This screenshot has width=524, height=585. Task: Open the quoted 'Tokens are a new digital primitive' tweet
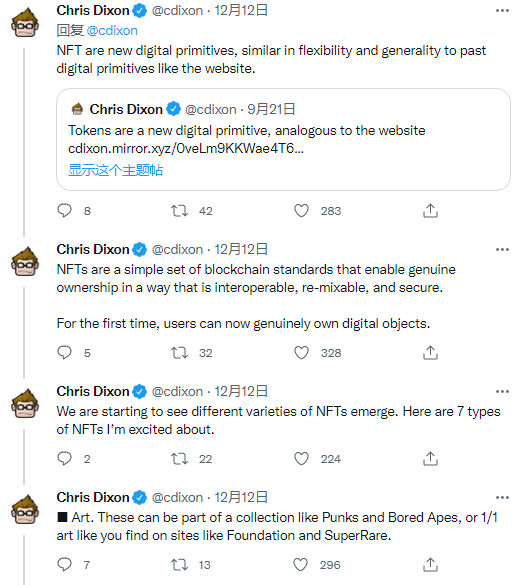283,140
